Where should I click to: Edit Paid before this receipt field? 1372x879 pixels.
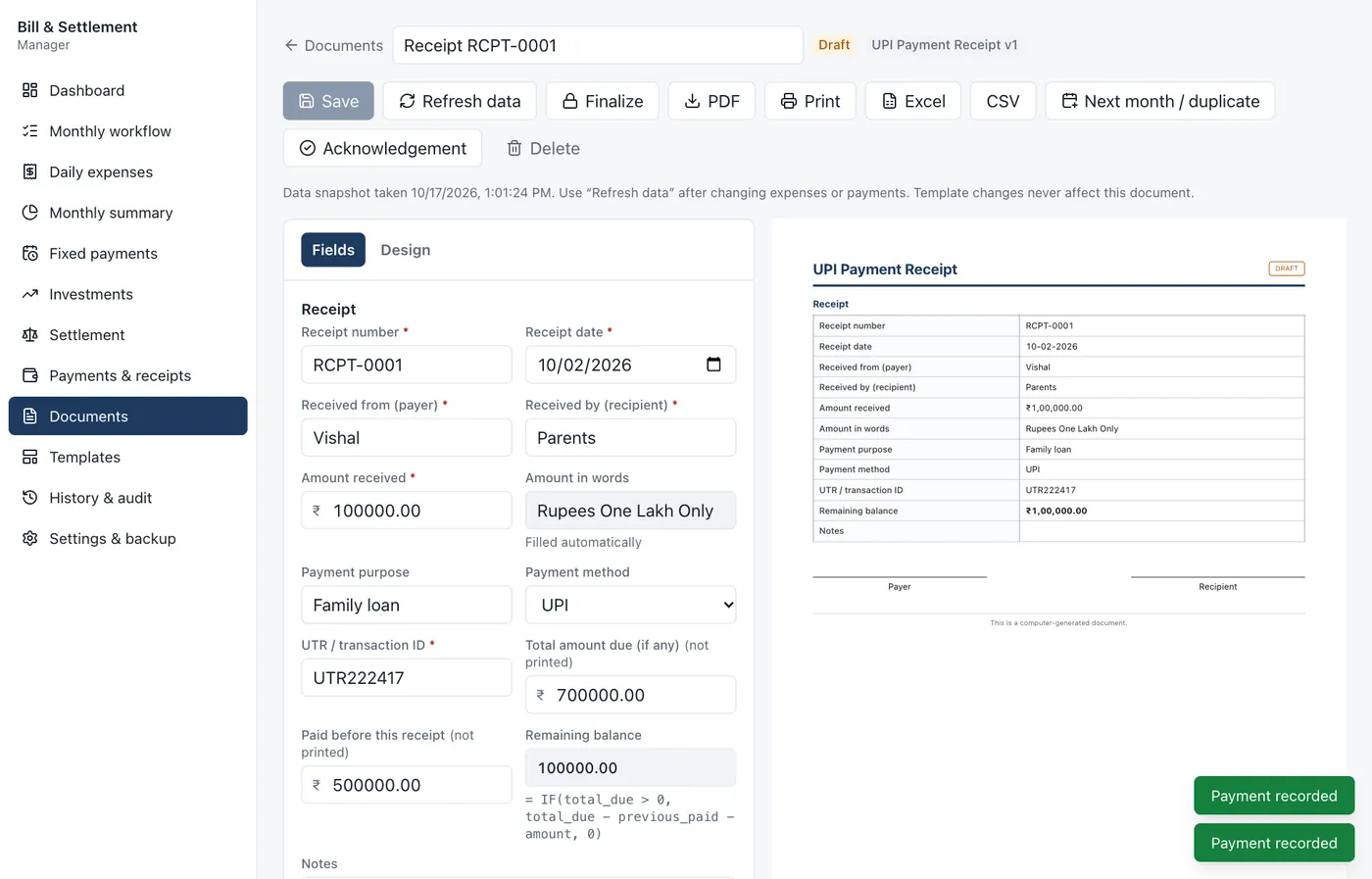coord(407,785)
